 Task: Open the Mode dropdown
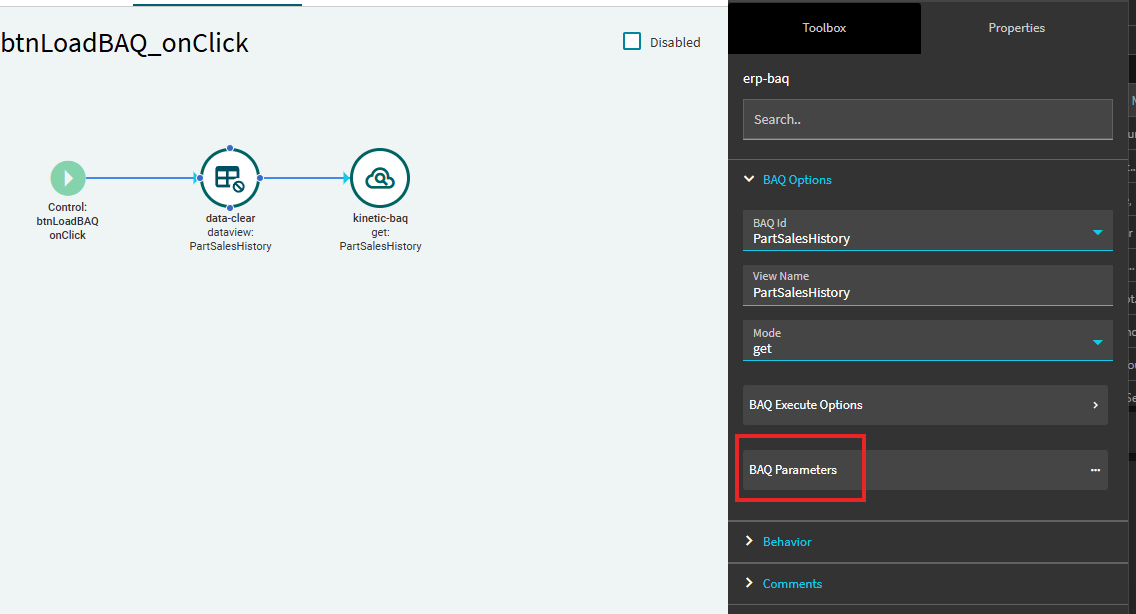(927, 341)
